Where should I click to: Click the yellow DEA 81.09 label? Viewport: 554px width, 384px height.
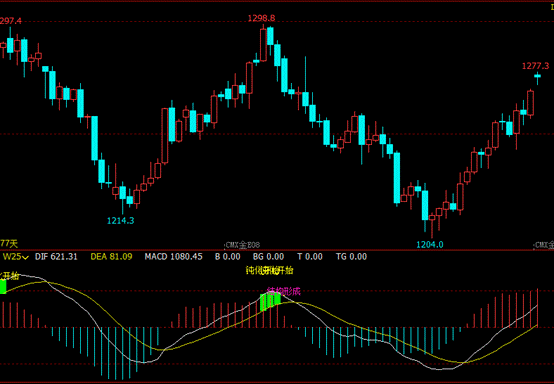tap(111, 257)
